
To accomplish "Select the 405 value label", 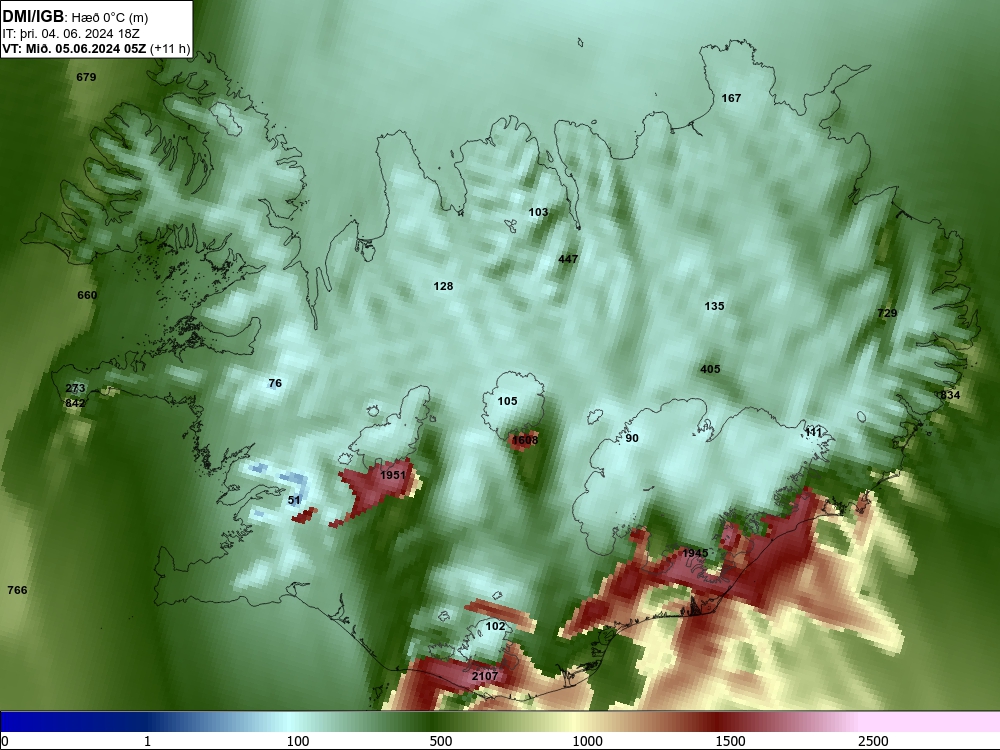I will (710, 369).
